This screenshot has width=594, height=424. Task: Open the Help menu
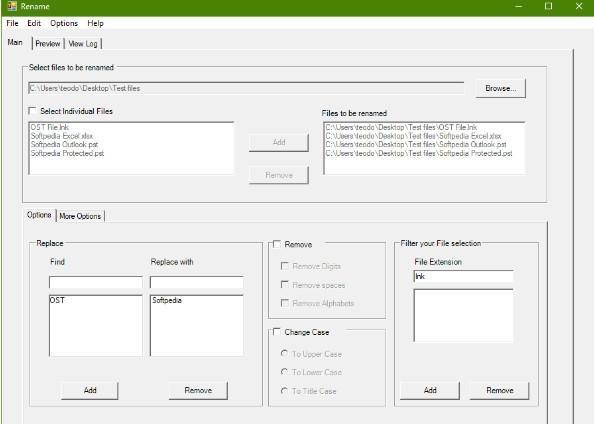click(x=95, y=23)
